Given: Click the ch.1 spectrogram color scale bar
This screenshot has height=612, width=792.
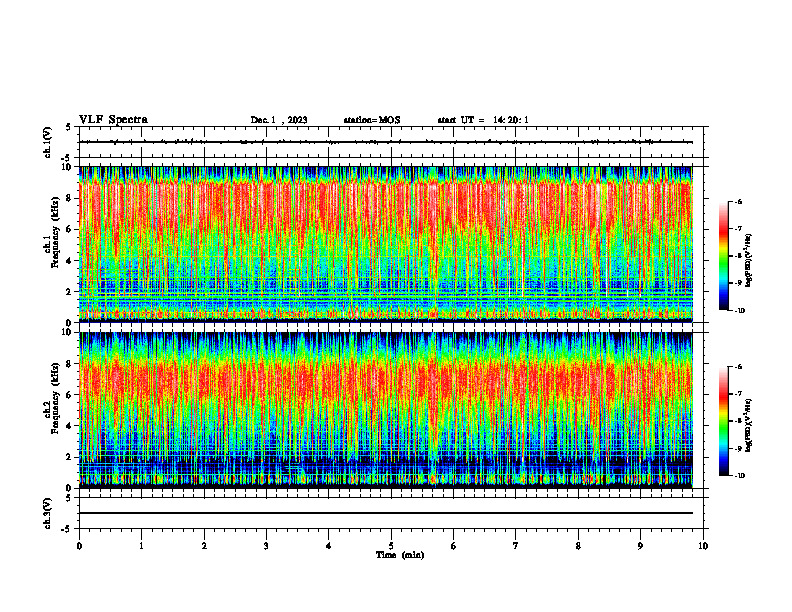Looking at the screenshot, I should [x=723, y=256].
